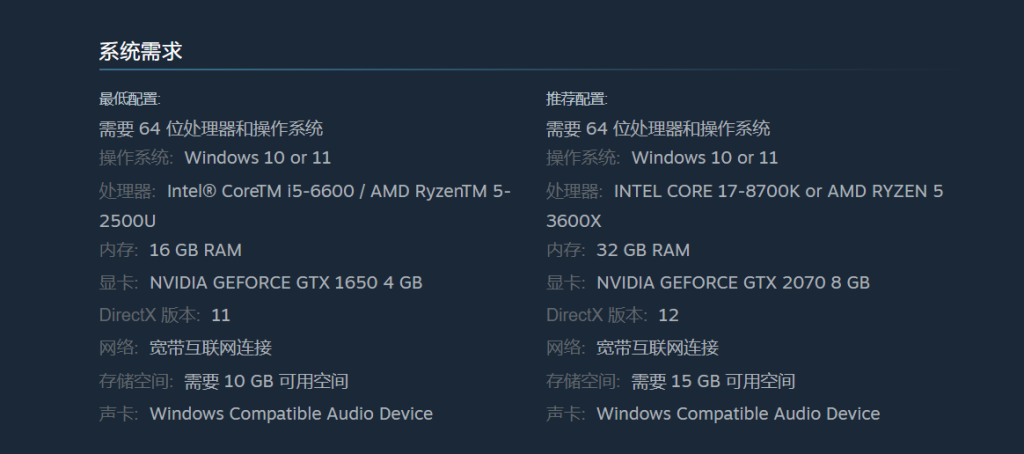The width and height of the screenshot is (1024, 454).
Task: Click 需要 10 GB 可用空间 storage entry
Action: click(266, 381)
